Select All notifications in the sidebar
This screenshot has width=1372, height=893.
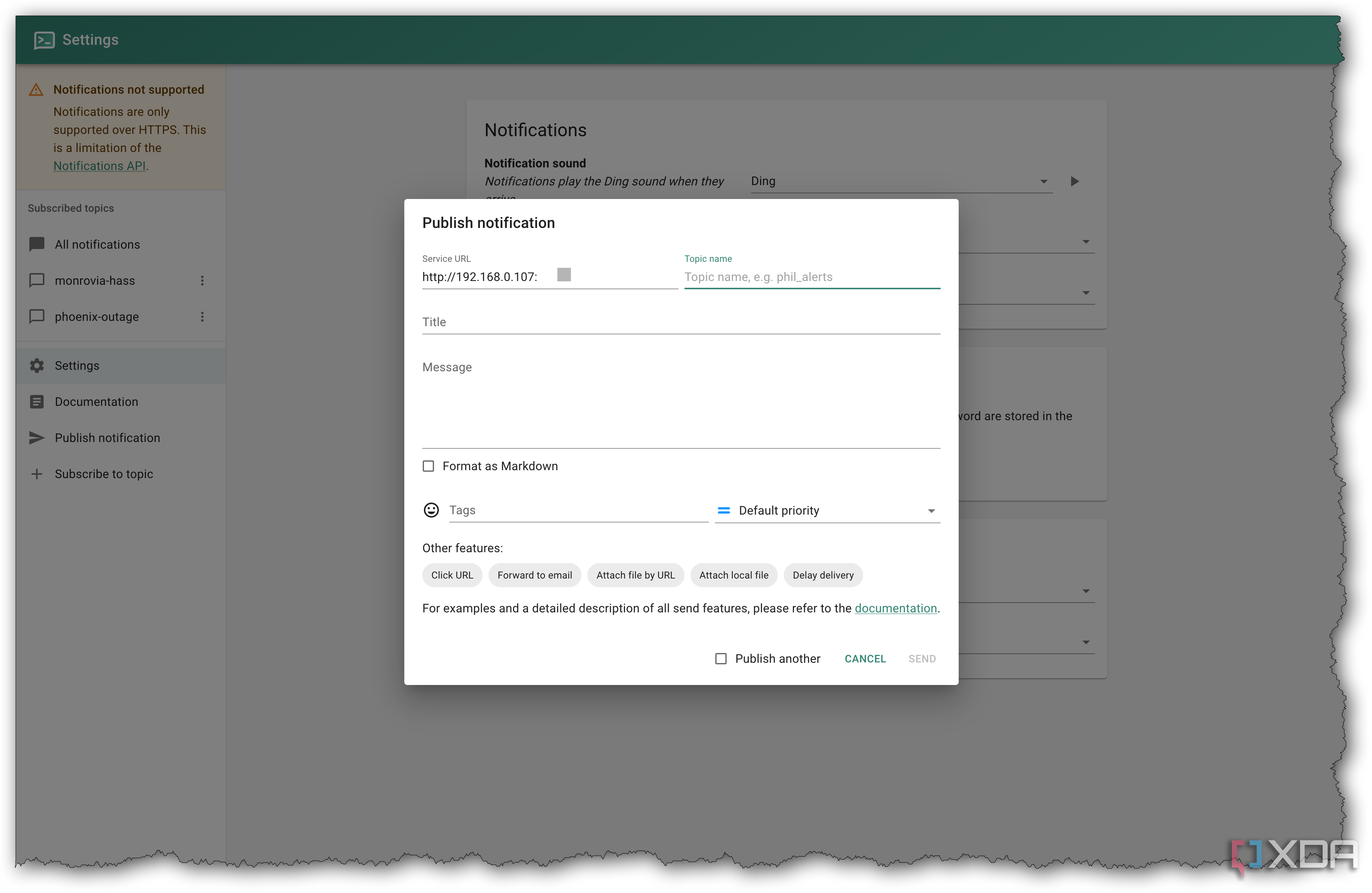pos(121,245)
